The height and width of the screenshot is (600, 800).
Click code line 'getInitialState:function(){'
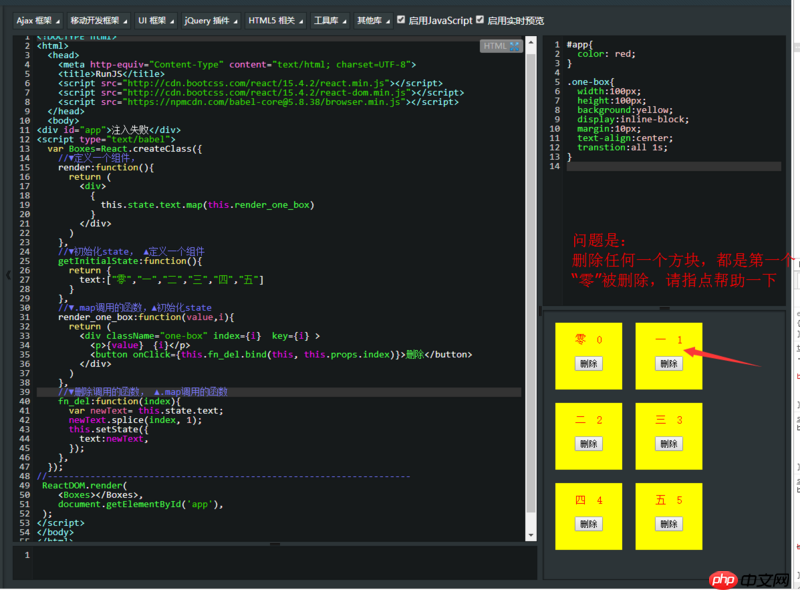(x=130, y=261)
